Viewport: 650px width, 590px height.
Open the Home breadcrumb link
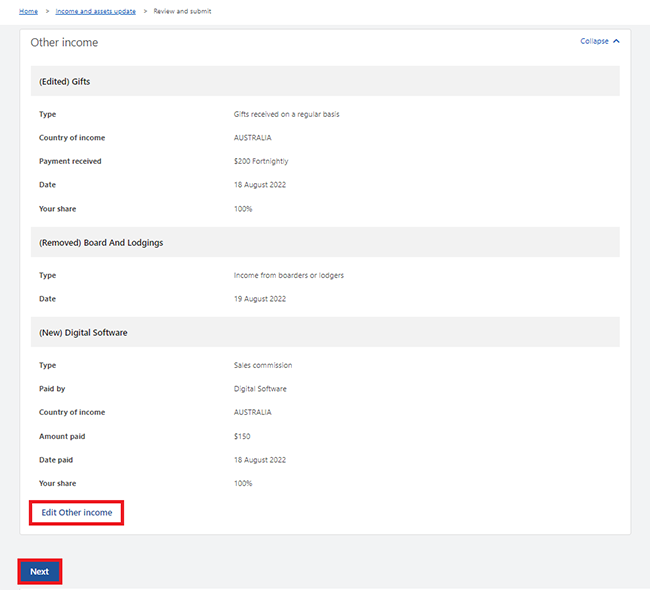point(28,11)
